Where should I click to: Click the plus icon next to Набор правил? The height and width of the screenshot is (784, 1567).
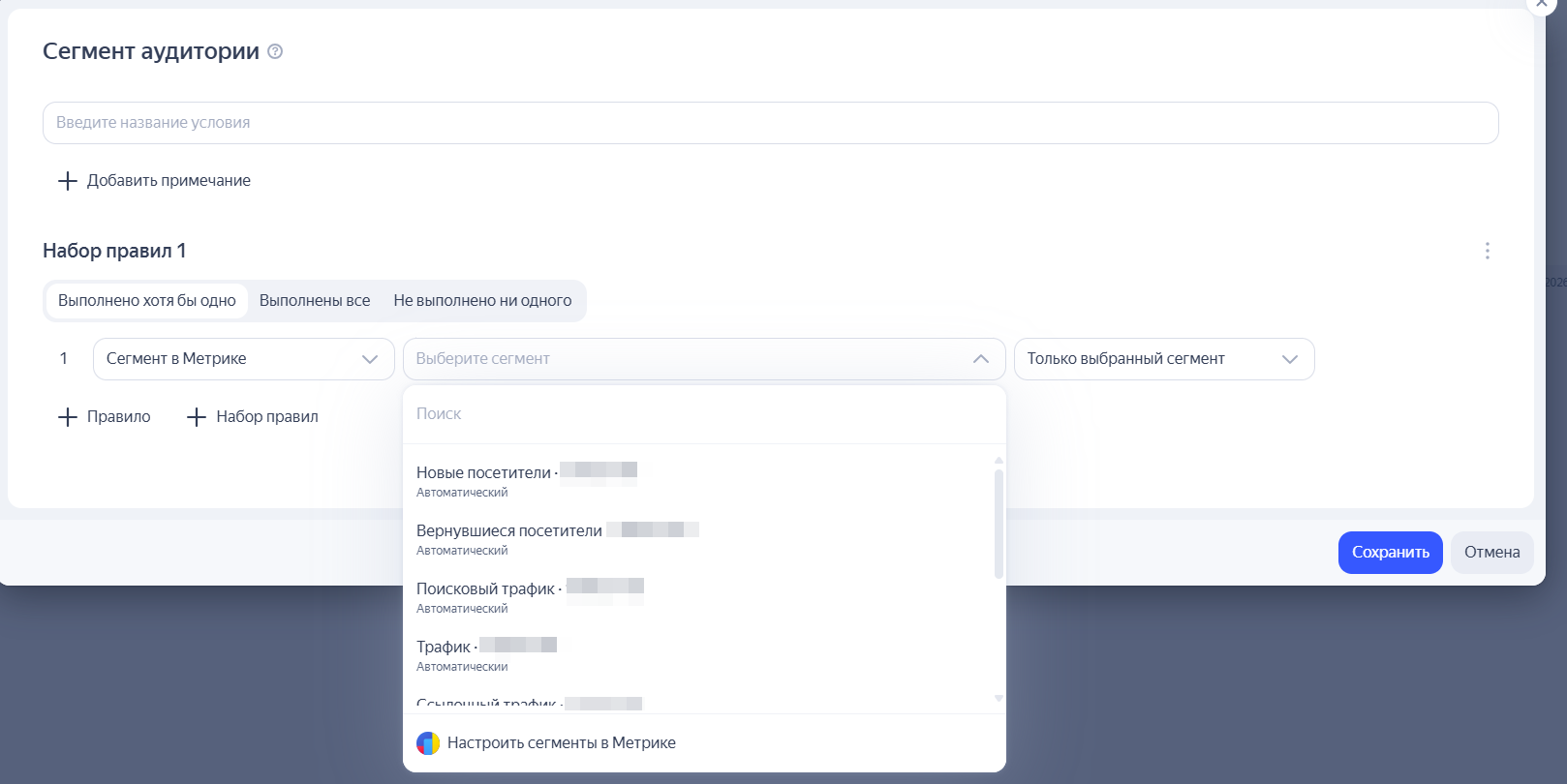pyautogui.click(x=197, y=417)
